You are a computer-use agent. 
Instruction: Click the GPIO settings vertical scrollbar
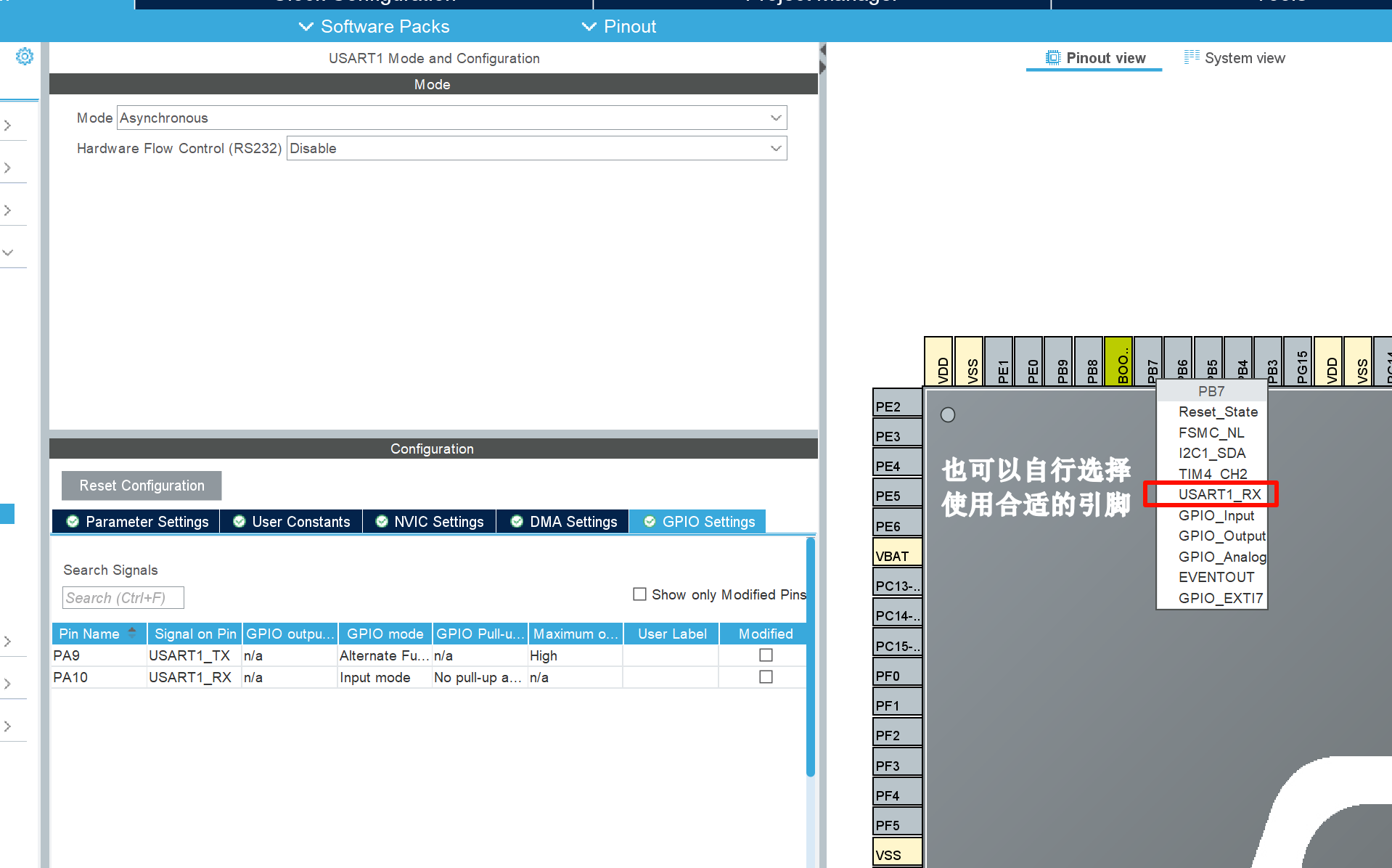click(x=811, y=658)
